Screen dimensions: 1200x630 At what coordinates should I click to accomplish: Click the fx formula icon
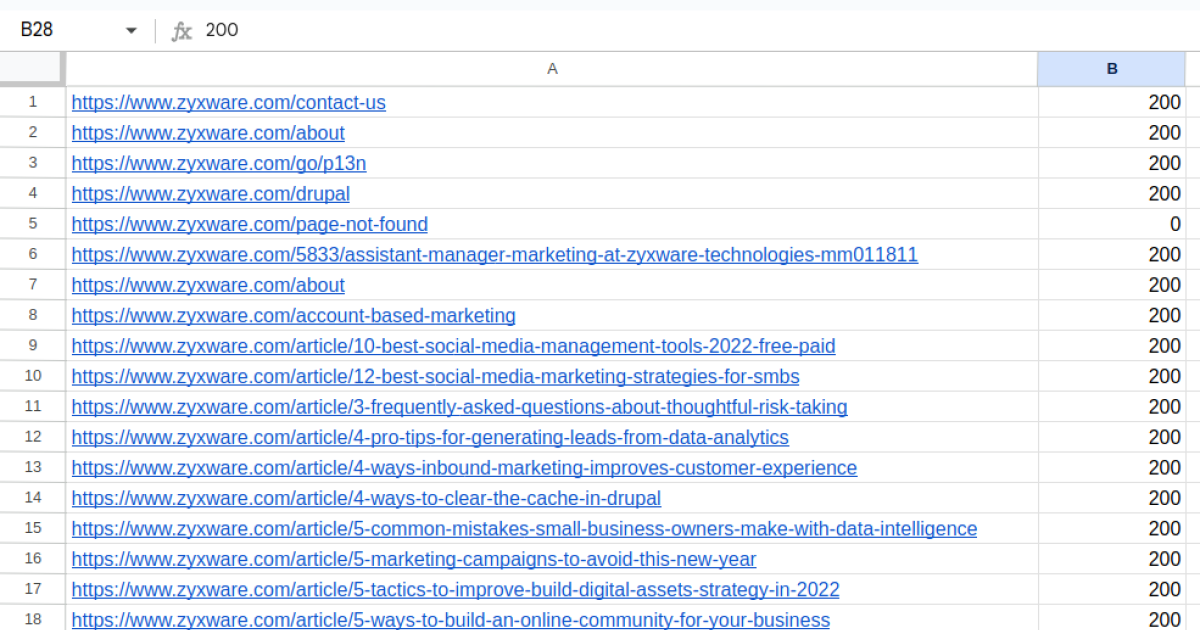pyautogui.click(x=181, y=30)
